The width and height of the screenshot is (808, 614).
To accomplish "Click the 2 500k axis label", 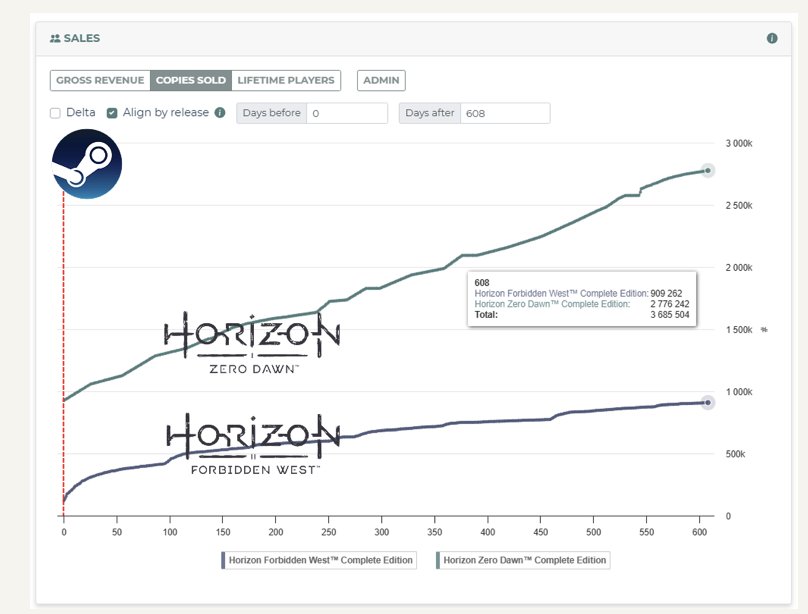I will [739, 206].
